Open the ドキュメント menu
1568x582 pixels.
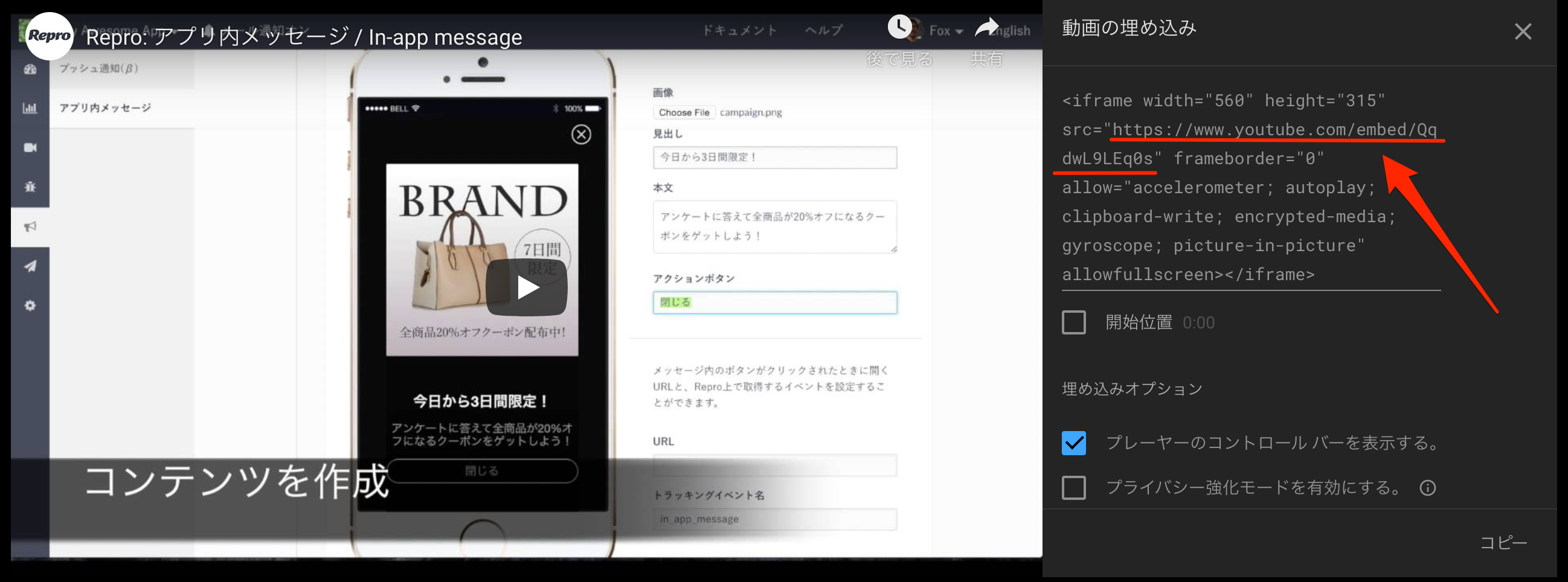click(x=739, y=30)
